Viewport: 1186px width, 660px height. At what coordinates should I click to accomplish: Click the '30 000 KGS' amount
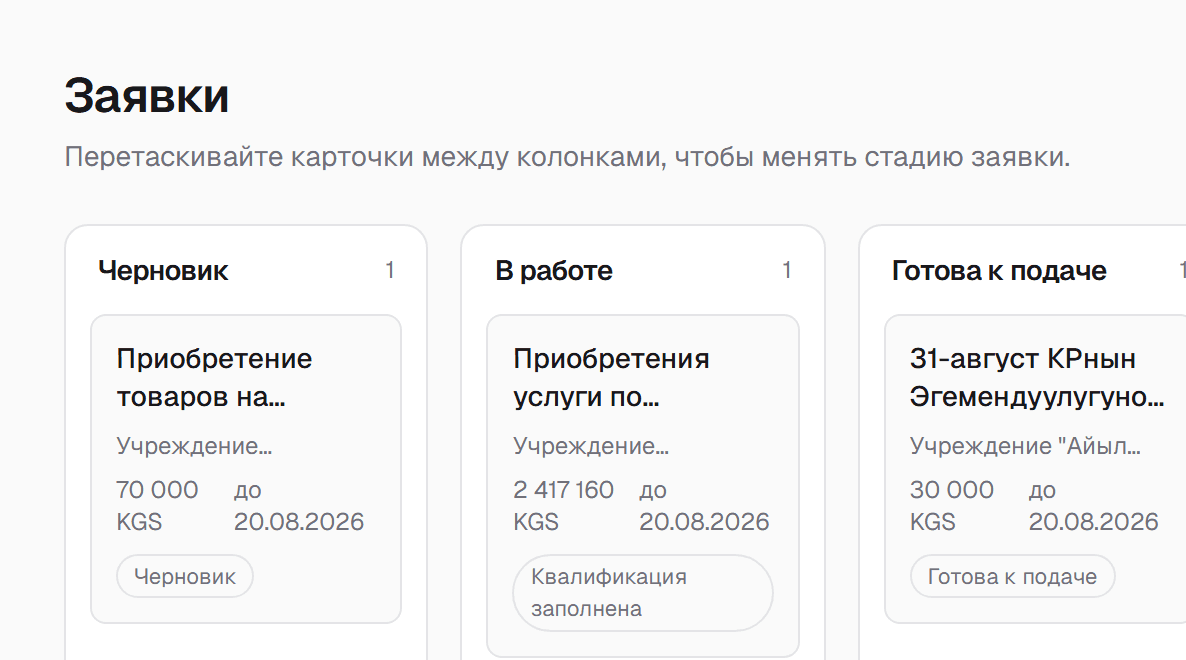coord(952,506)
